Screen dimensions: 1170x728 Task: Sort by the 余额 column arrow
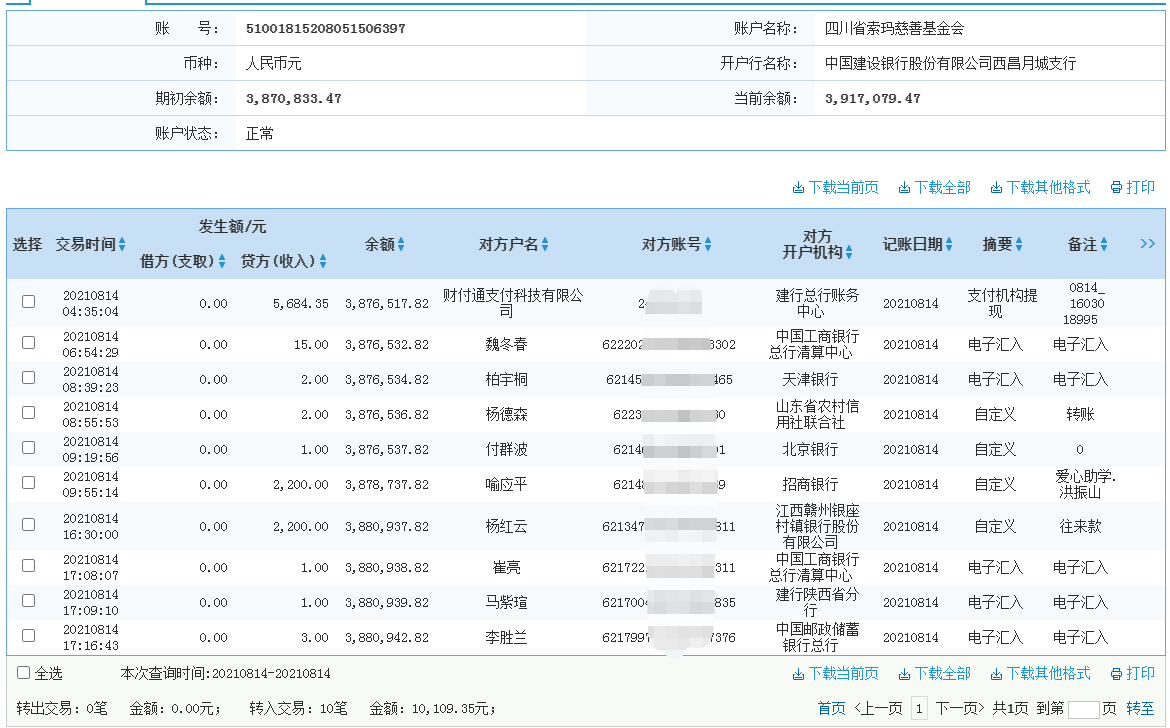pyautogui.click(x=403, y=243)
